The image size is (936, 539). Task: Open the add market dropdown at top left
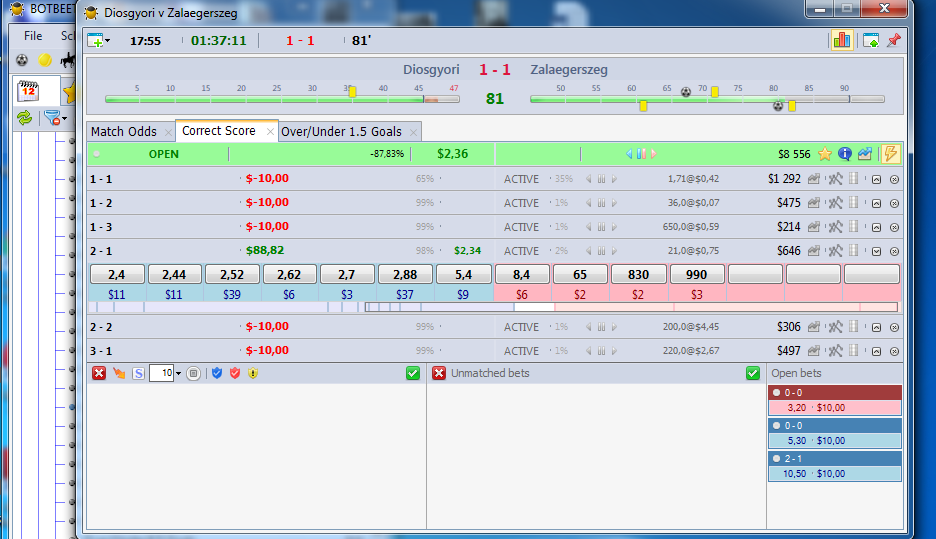(98, 41)
